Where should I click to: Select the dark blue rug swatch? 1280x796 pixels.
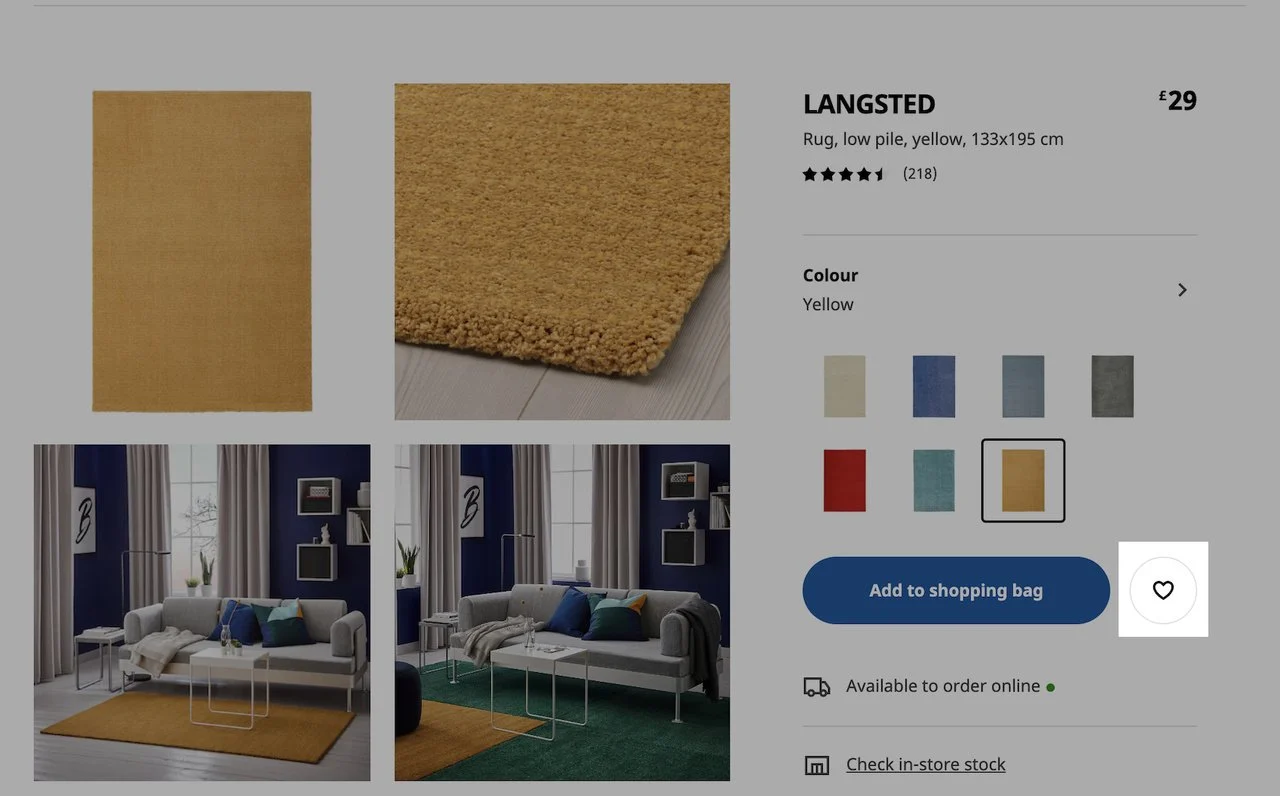tap(934, 386)
